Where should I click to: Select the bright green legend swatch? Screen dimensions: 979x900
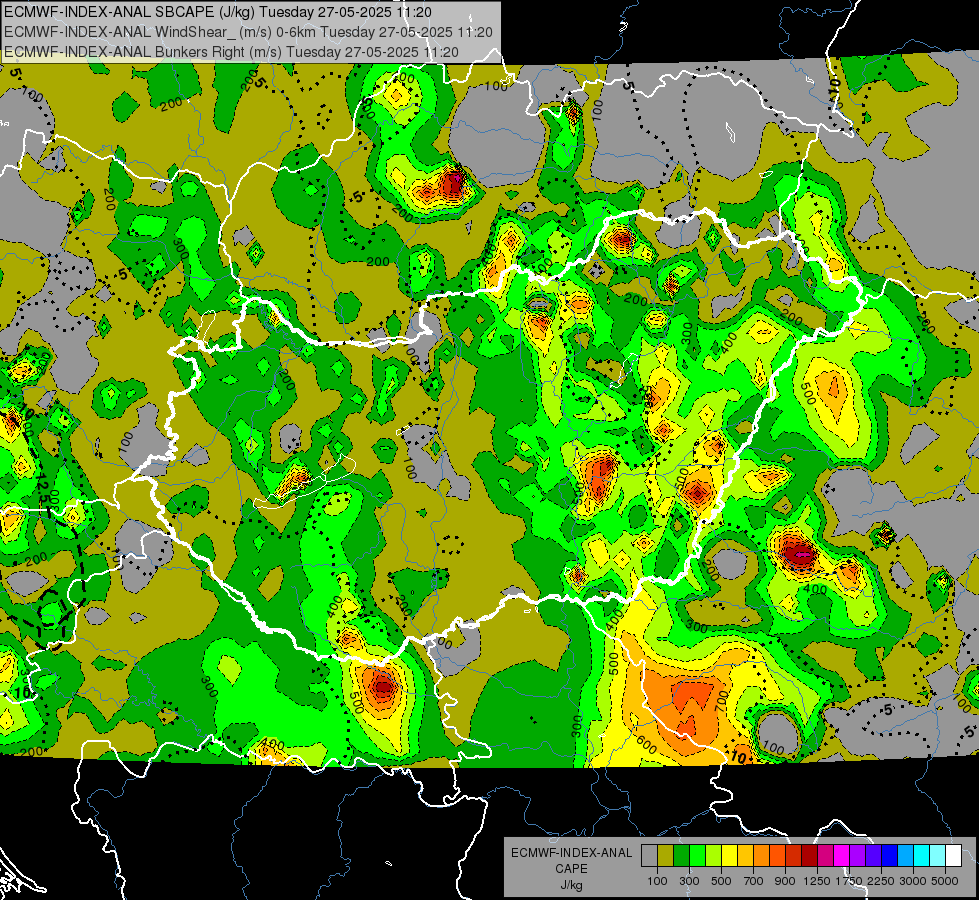[697, 855]
